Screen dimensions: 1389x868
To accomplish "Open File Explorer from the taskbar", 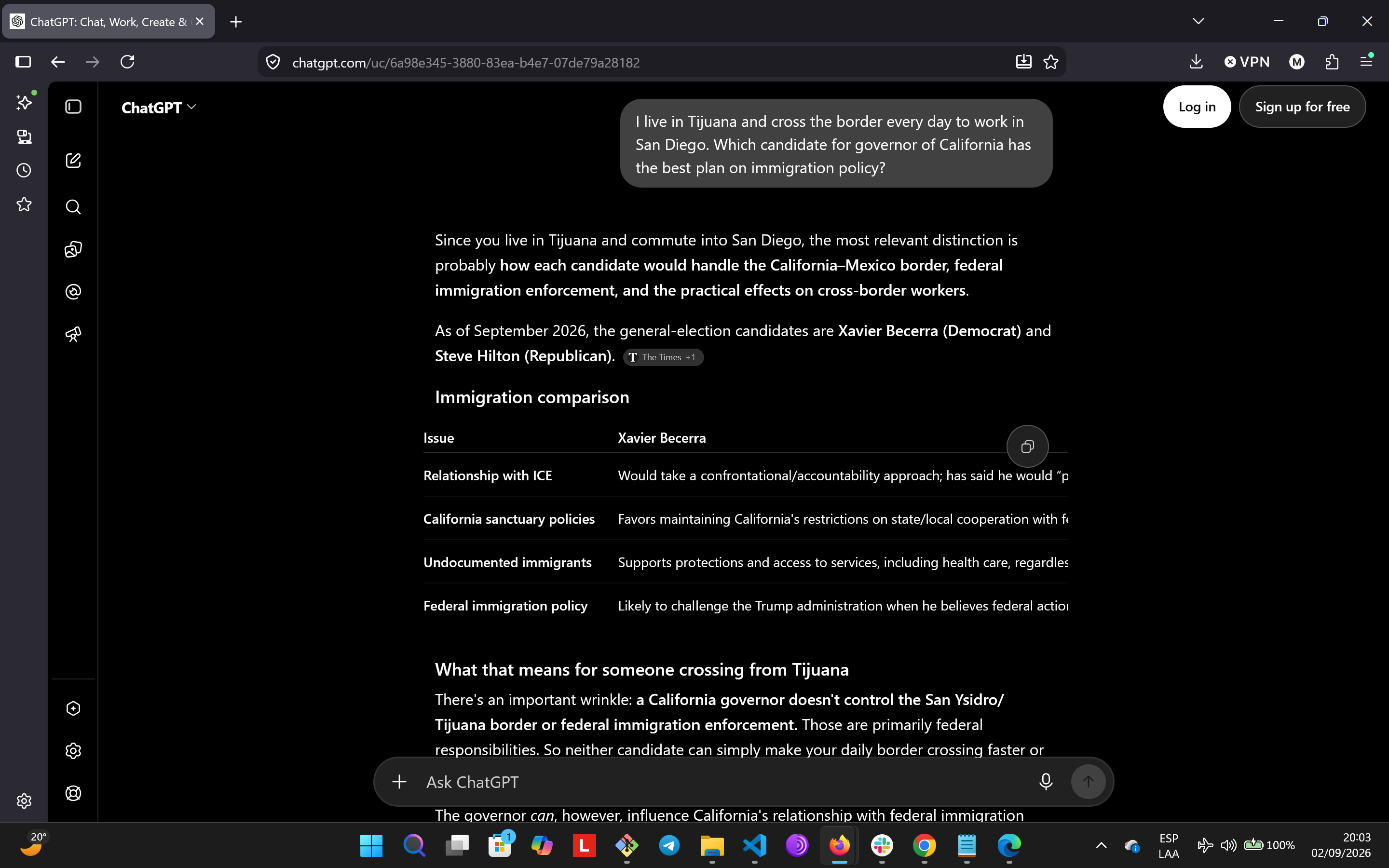I will pyautogui.click(x=712, y=845).
